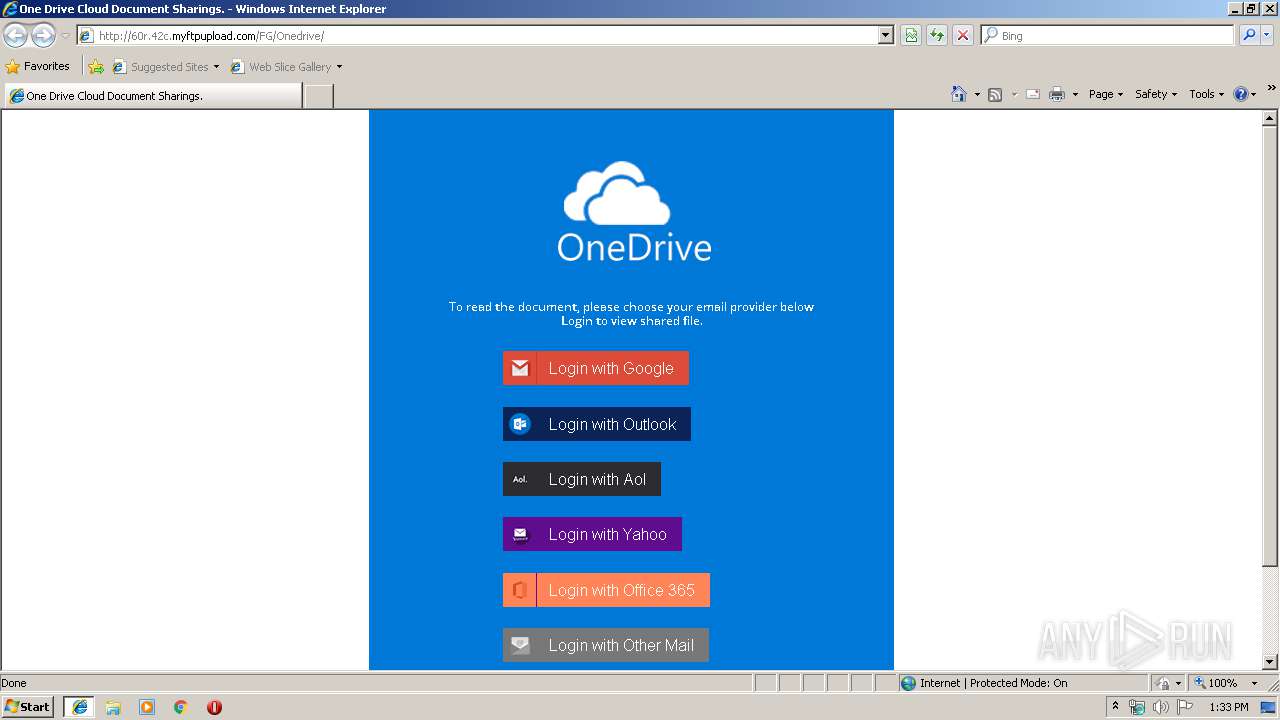Click the Outlook logo icon
Viewport: 1280px width, 720px height.
[x=520, y=424]
